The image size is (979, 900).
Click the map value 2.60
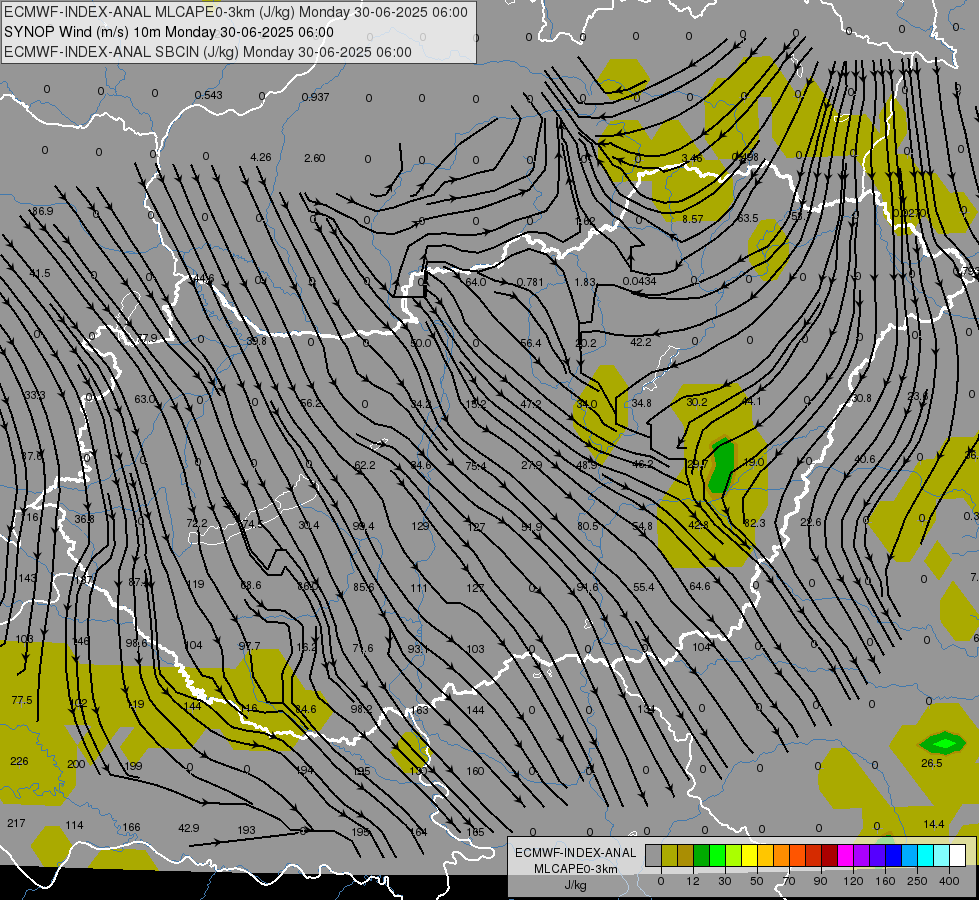315,158
